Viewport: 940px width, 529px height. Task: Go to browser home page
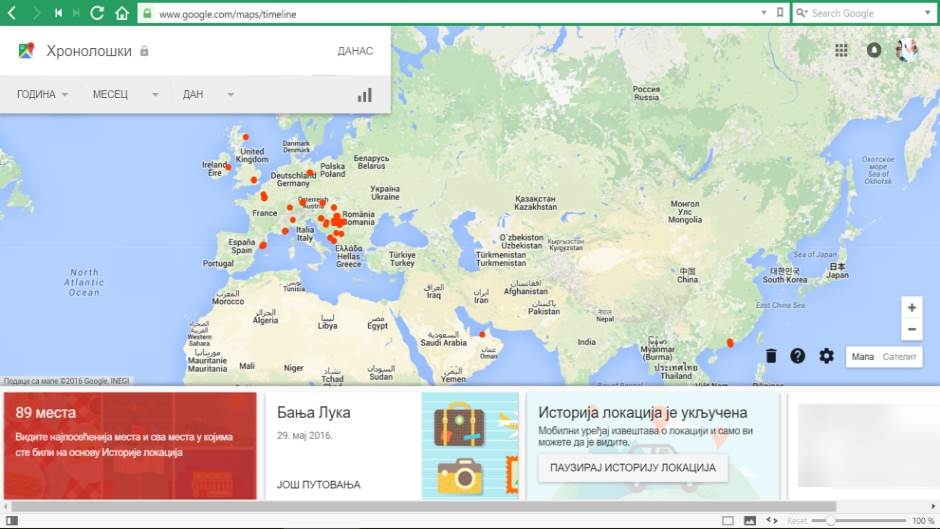(x=122, y=13)
